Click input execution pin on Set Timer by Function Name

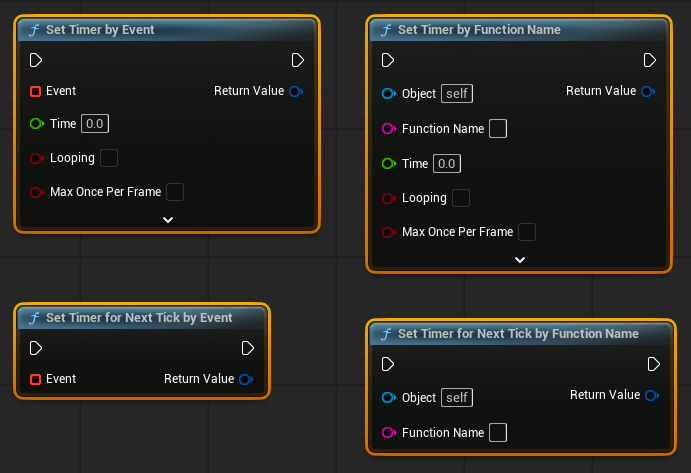[388, 60]
